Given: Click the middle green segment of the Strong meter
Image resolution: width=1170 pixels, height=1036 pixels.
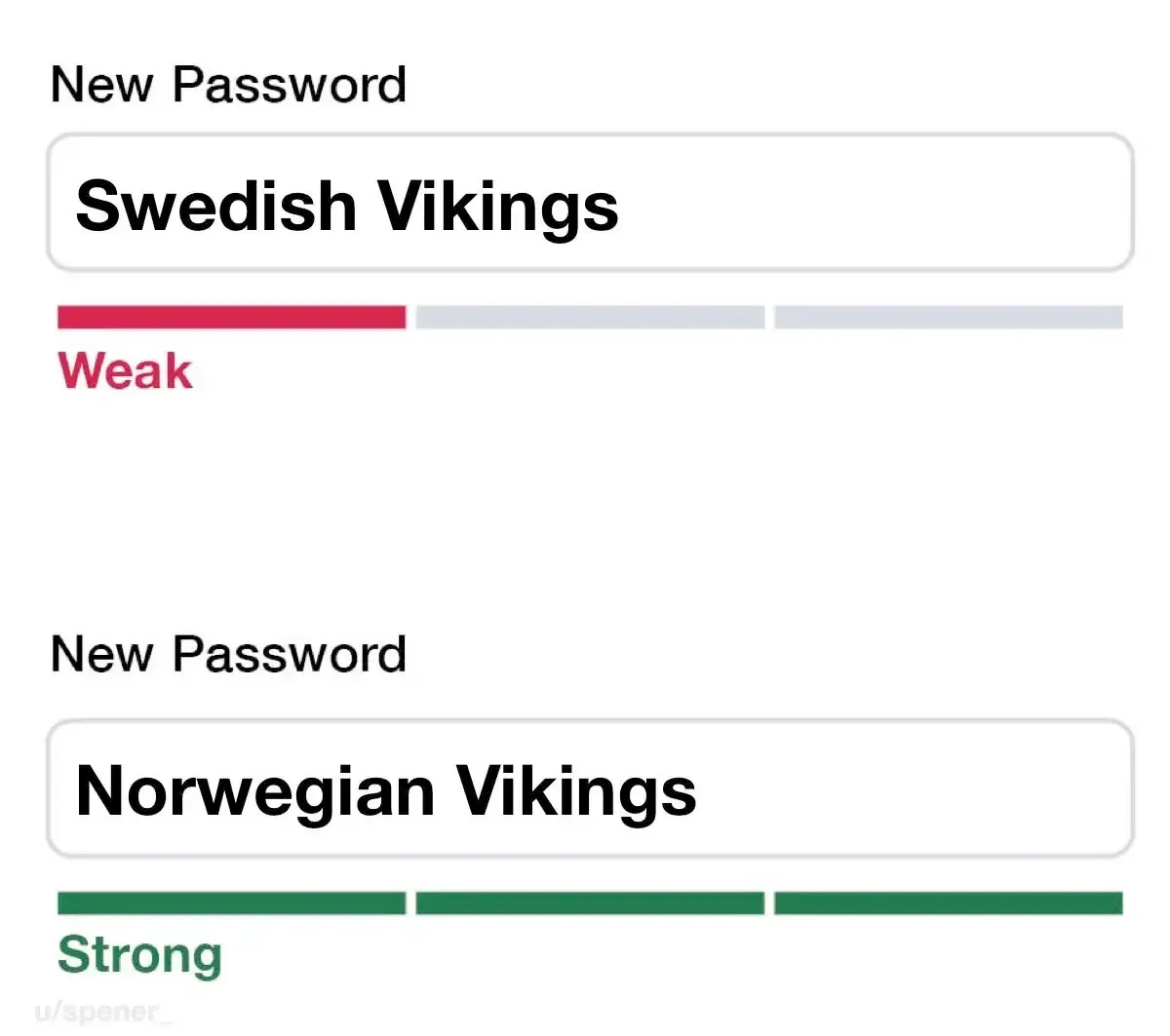Looking at the screenshot, I should click(x=590, y=902).
